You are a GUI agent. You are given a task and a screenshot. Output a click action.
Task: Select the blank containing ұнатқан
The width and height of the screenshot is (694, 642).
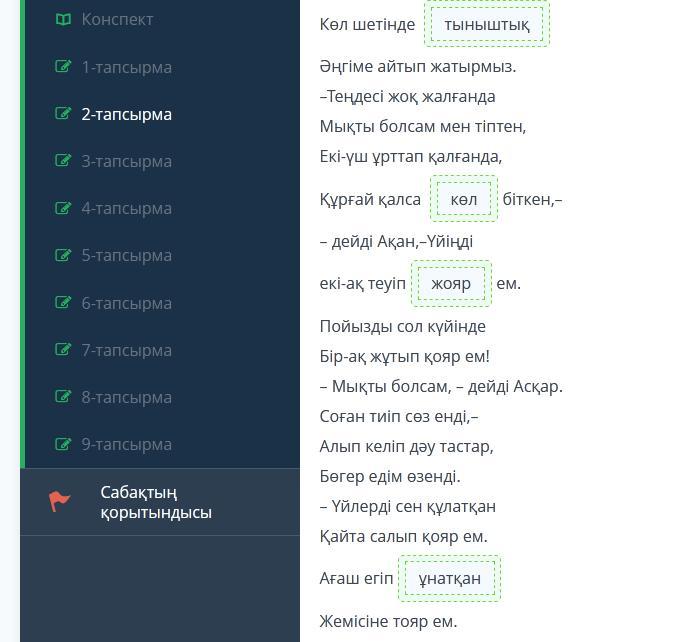[x=449, y=578]
